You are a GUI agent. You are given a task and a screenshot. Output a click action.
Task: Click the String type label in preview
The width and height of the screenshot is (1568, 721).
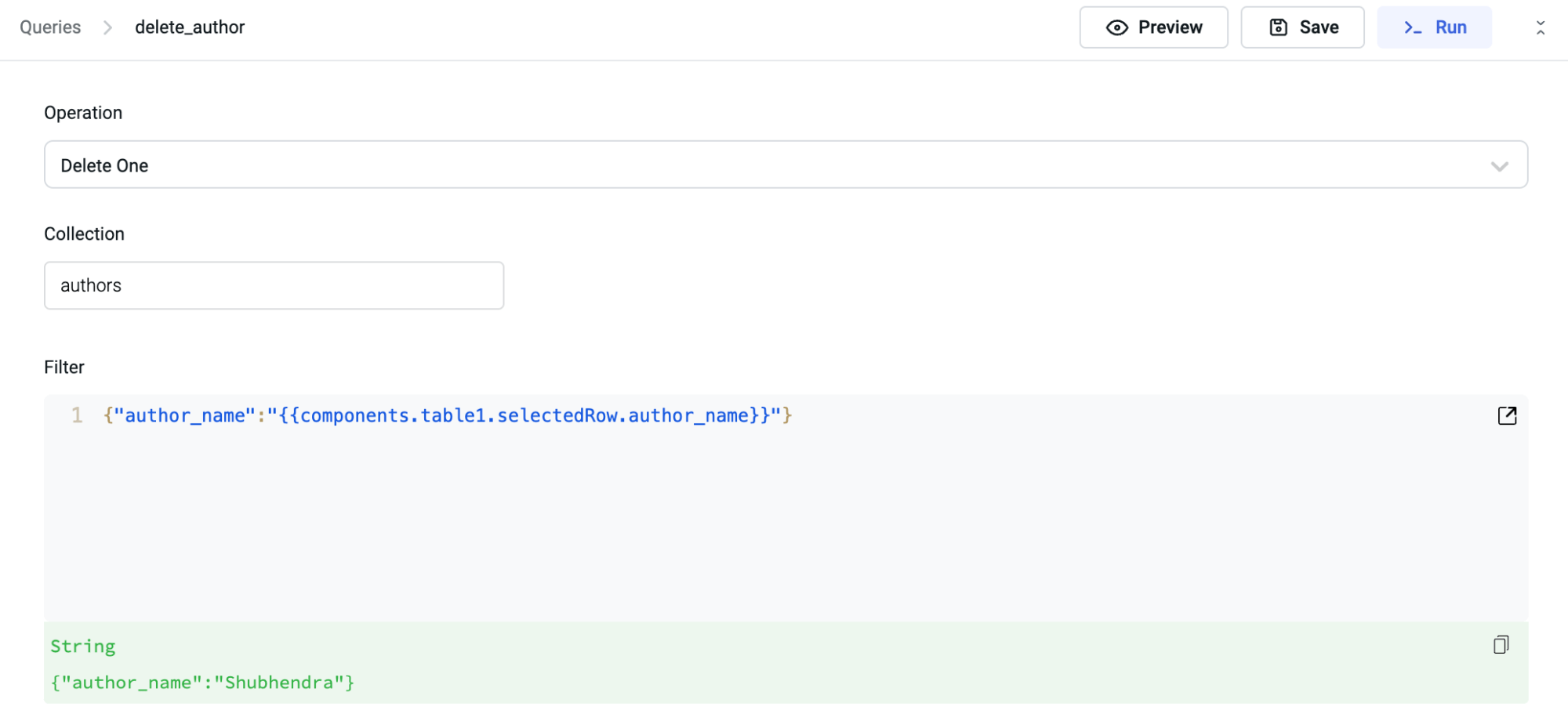[83, 647]
